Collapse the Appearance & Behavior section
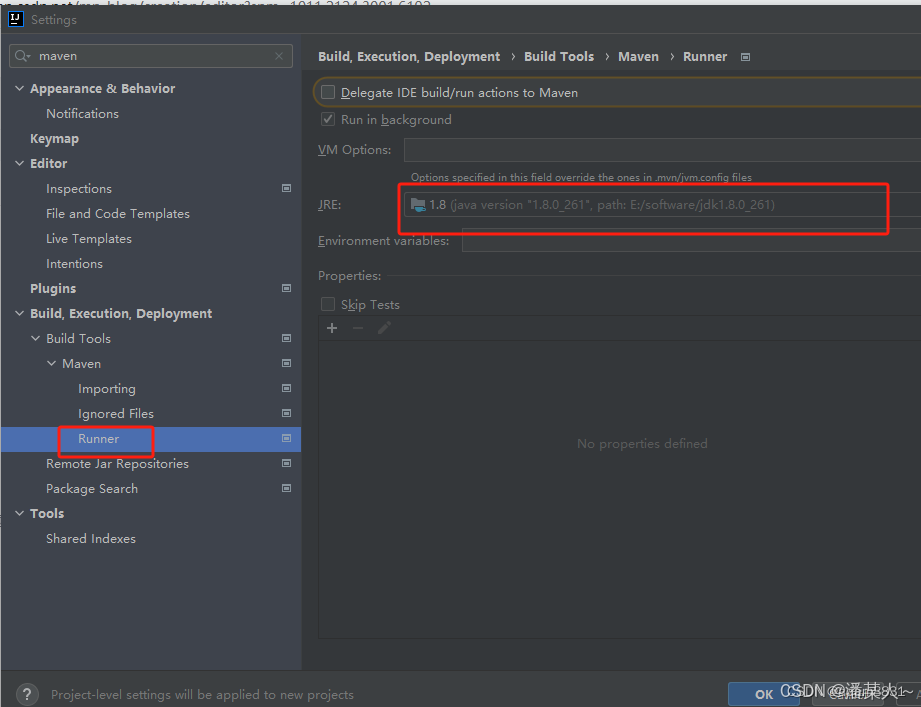This screenshot has height=707, width=921. click(19, 88)
